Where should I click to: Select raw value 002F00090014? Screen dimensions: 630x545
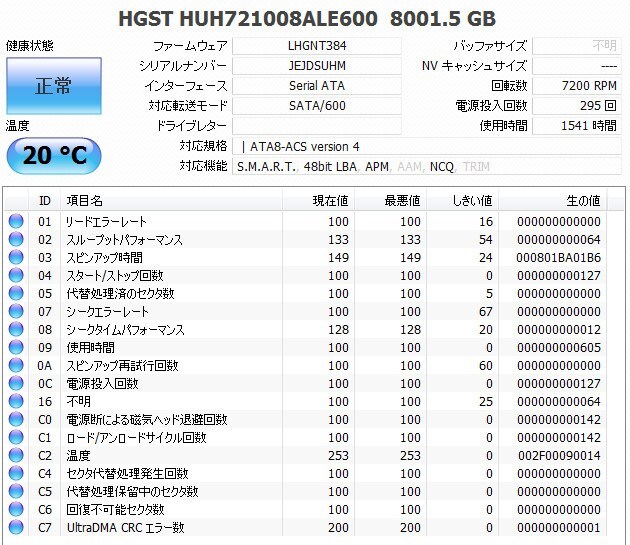pos(559,456)
